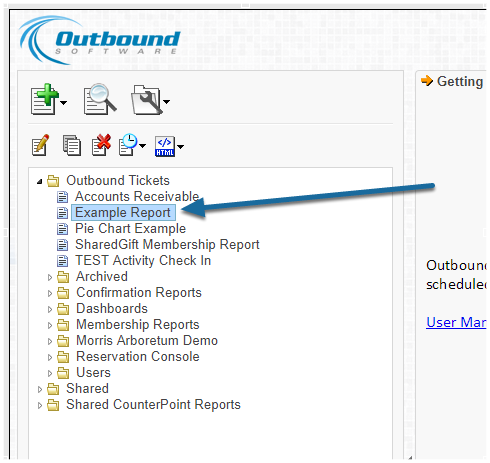Viewport: 490px width, 463px height.
Task: Open TEST Activity Check In report
Action: 143,261
